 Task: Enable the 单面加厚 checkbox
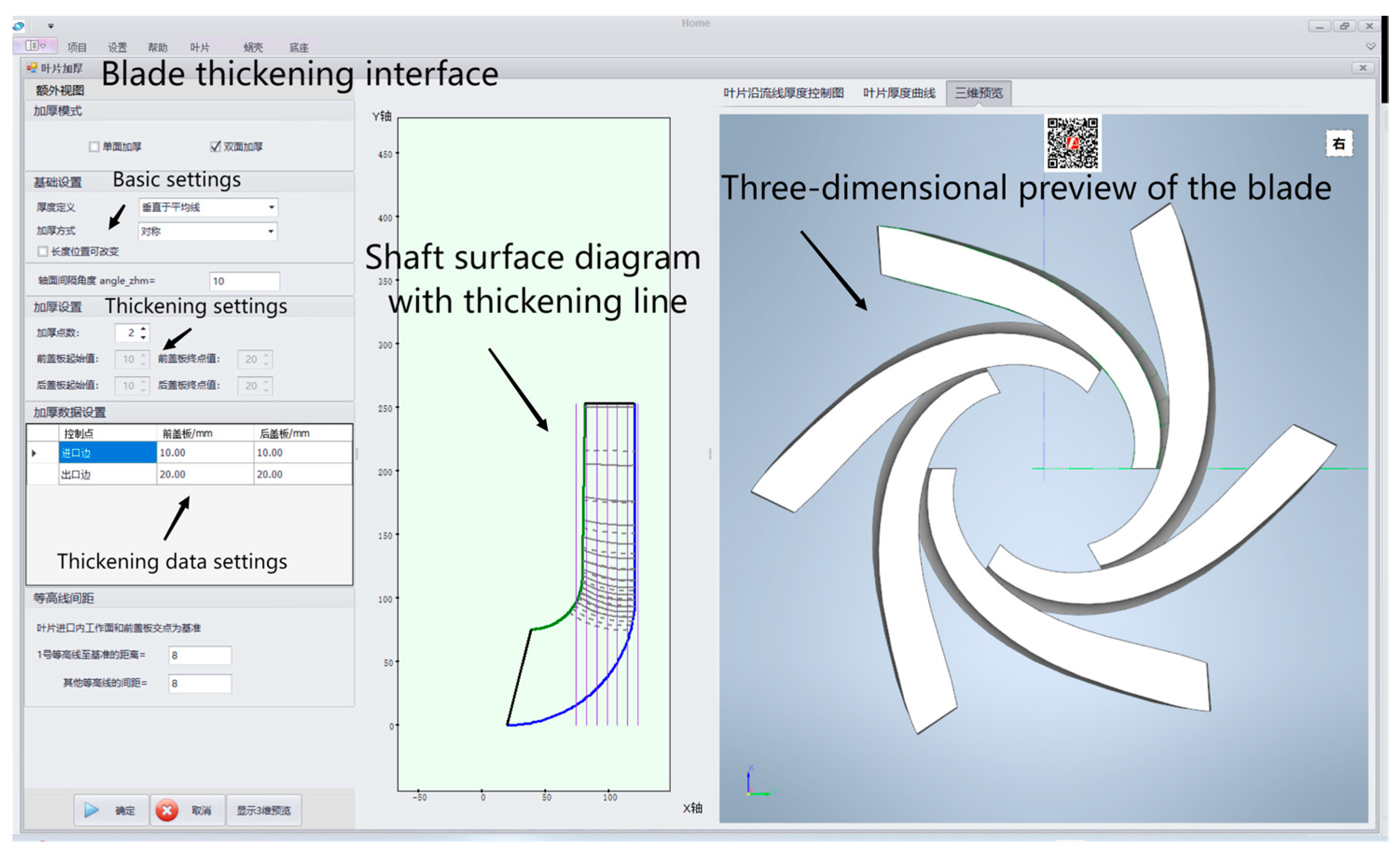point(94,146)
